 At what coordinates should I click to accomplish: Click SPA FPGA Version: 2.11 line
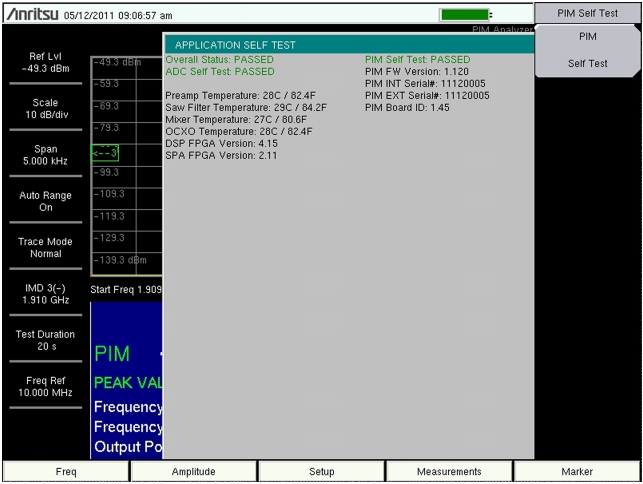(x=221, y=155)
